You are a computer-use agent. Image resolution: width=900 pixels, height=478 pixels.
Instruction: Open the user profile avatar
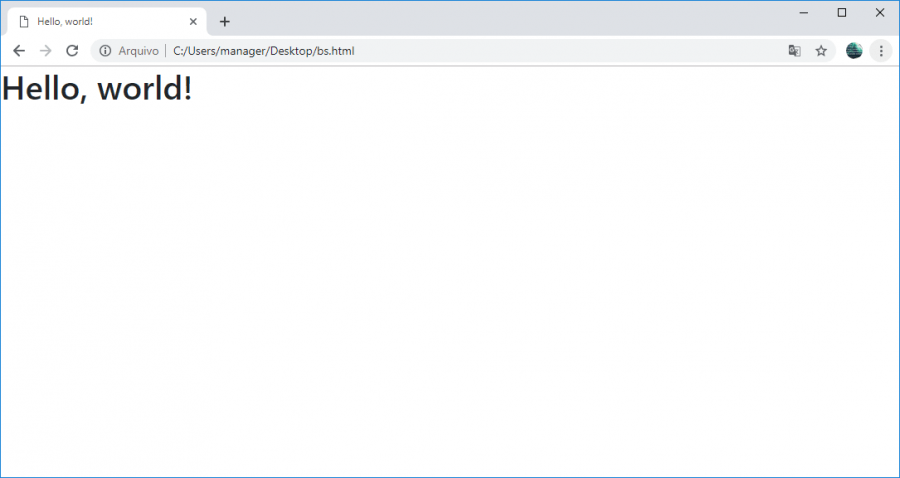coord(854,51)
